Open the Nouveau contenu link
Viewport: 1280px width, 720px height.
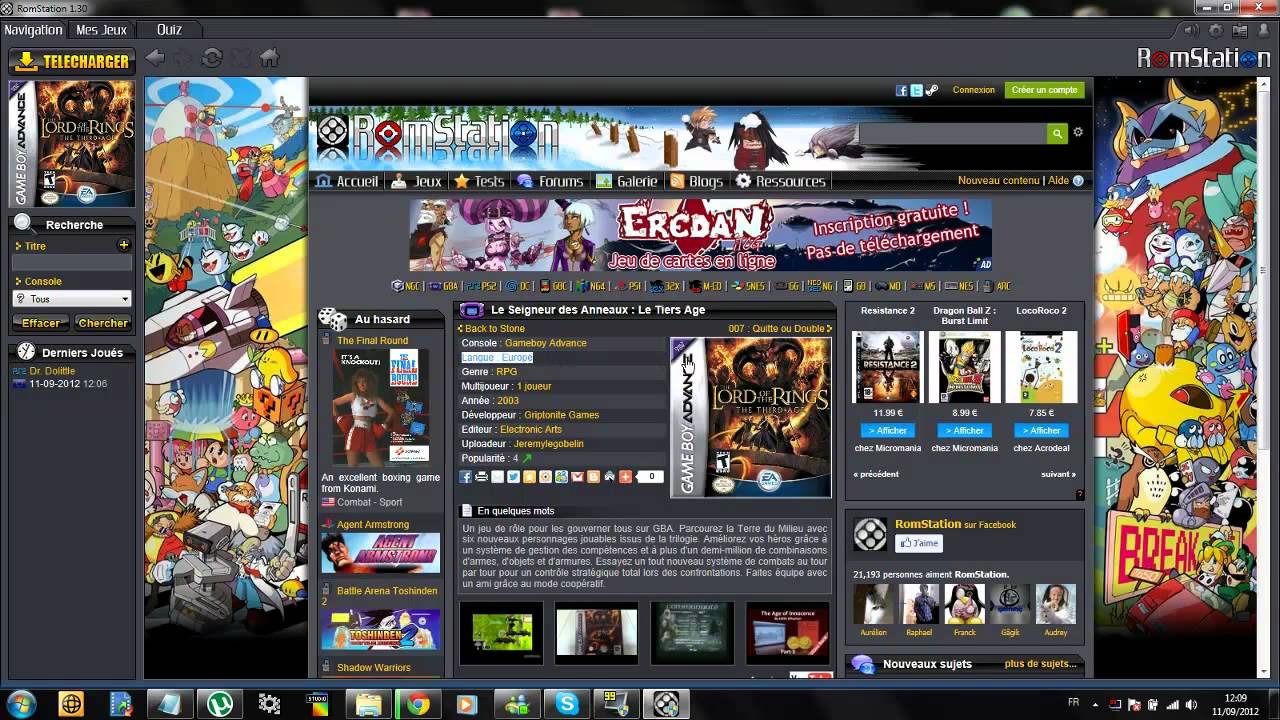pyautogui.click(x=999, y=181)
